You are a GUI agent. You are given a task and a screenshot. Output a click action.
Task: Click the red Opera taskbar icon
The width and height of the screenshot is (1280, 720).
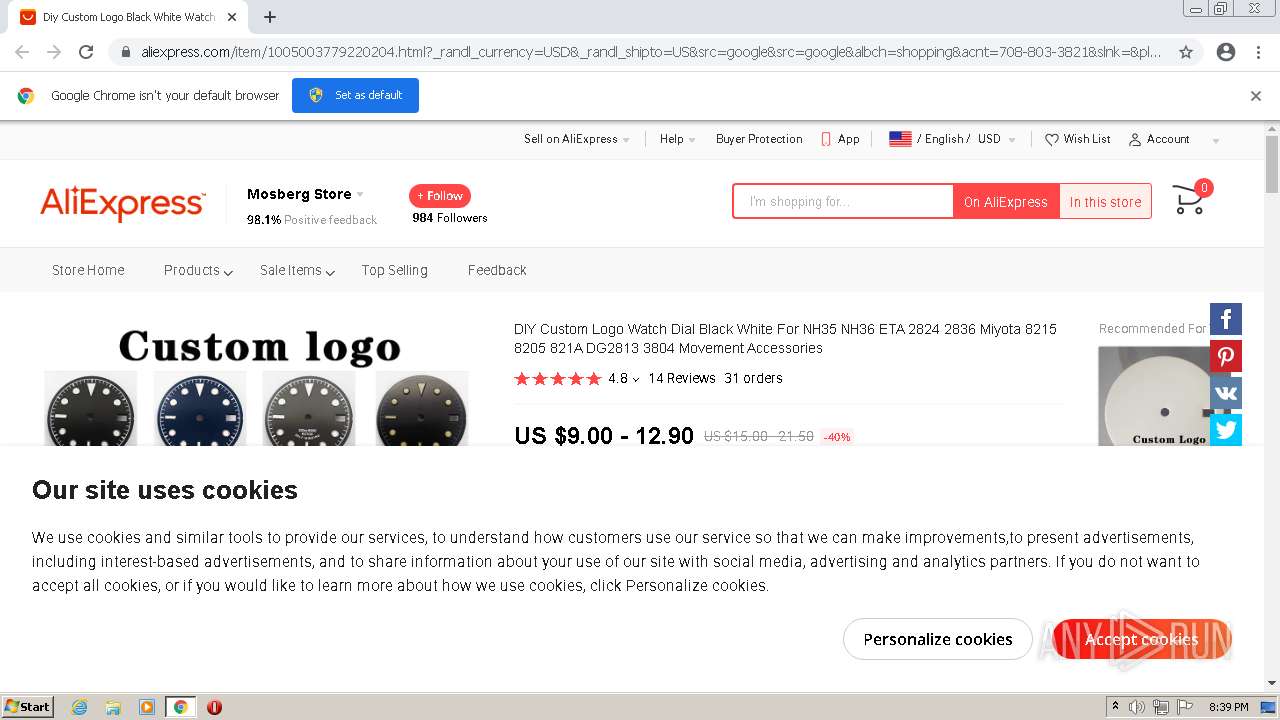pyautogui.click(x=214, y=707)
